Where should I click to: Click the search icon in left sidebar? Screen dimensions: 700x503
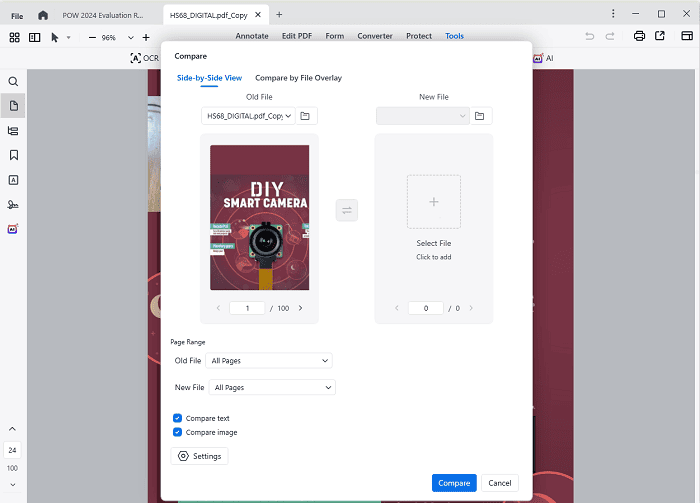click(x=13, y=81)
